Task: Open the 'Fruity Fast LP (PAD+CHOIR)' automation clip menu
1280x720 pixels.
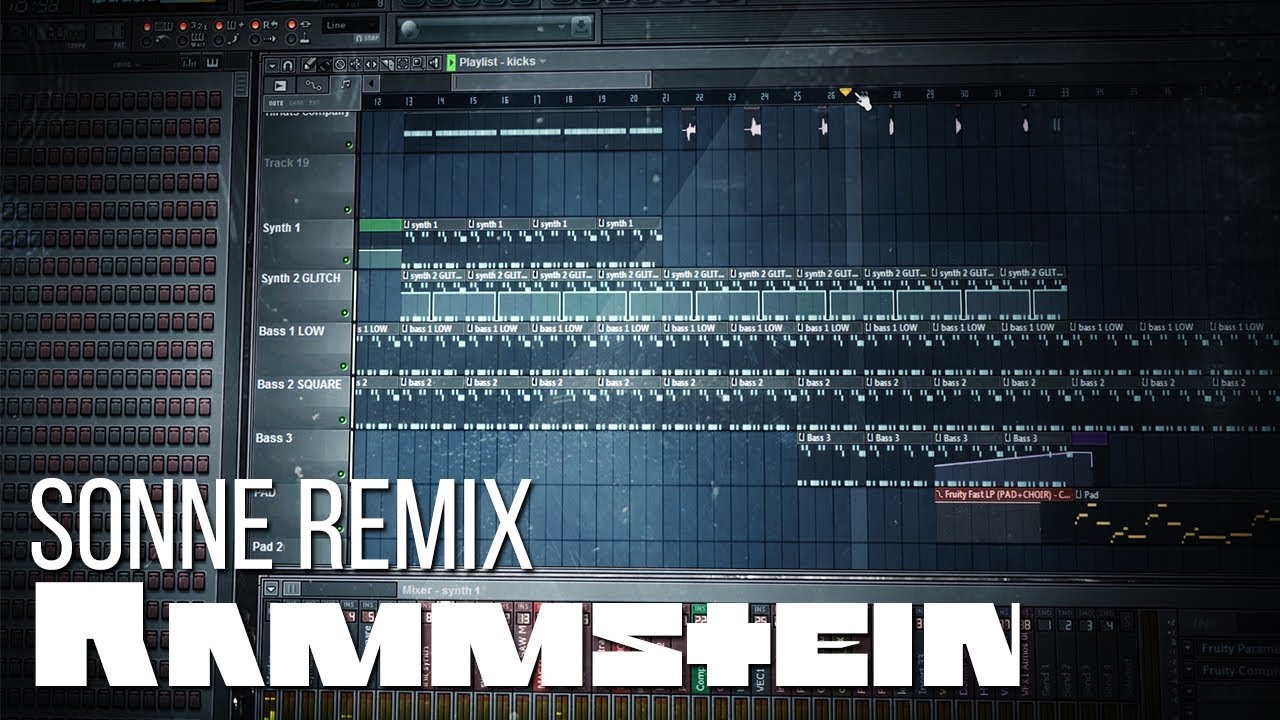Action: 940,495
